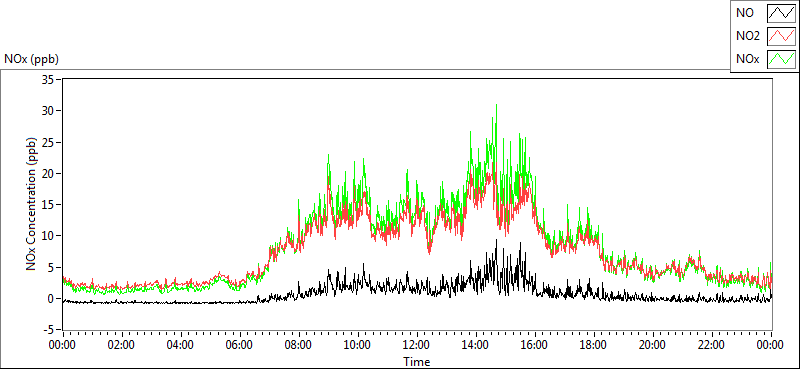Click the first 00:00 time axis label
800x369 pixels.
tap(62, 345)
